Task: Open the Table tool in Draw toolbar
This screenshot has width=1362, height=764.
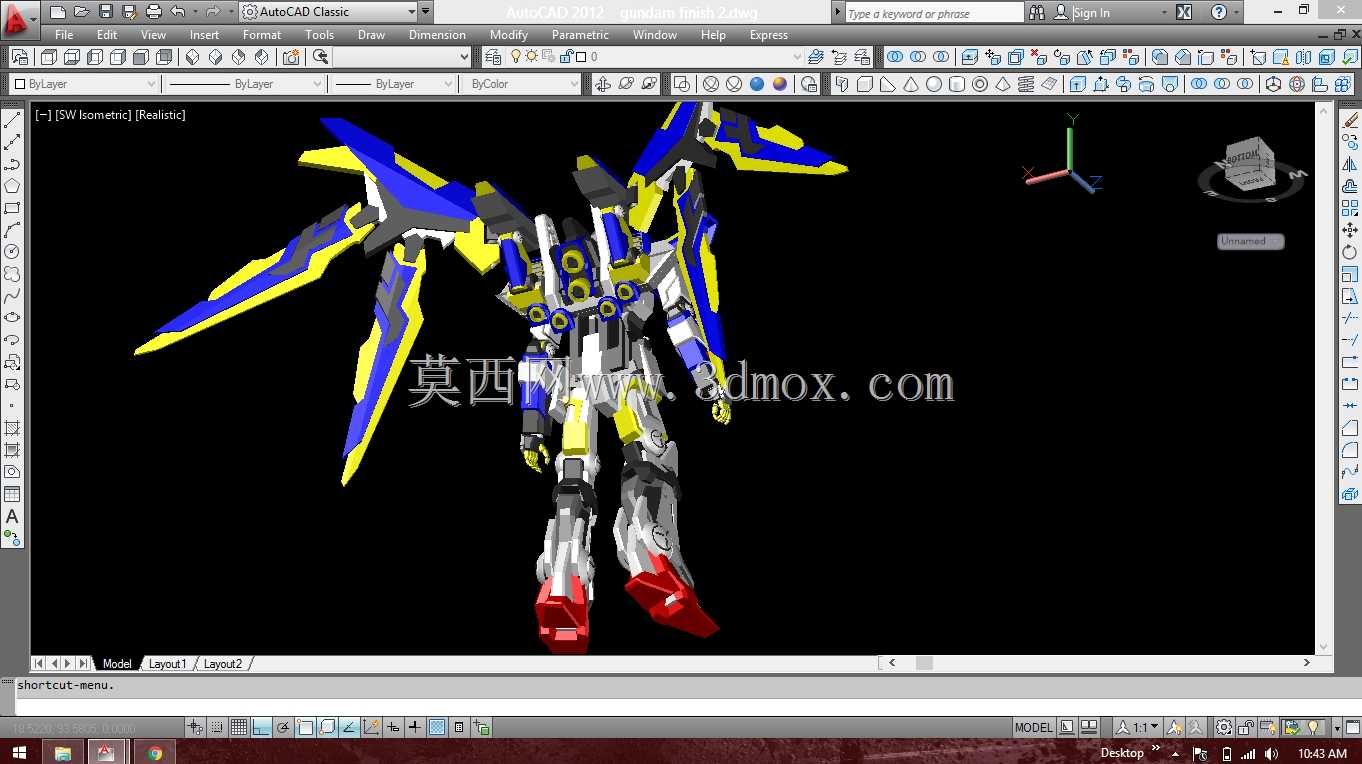Action: pyautogui.click(x=12, y=494)
